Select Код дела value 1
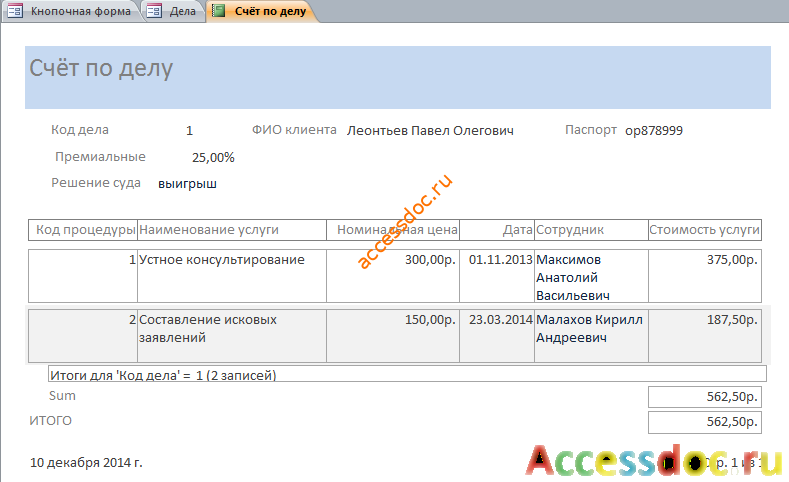789x482 pixels. point(189,131)
